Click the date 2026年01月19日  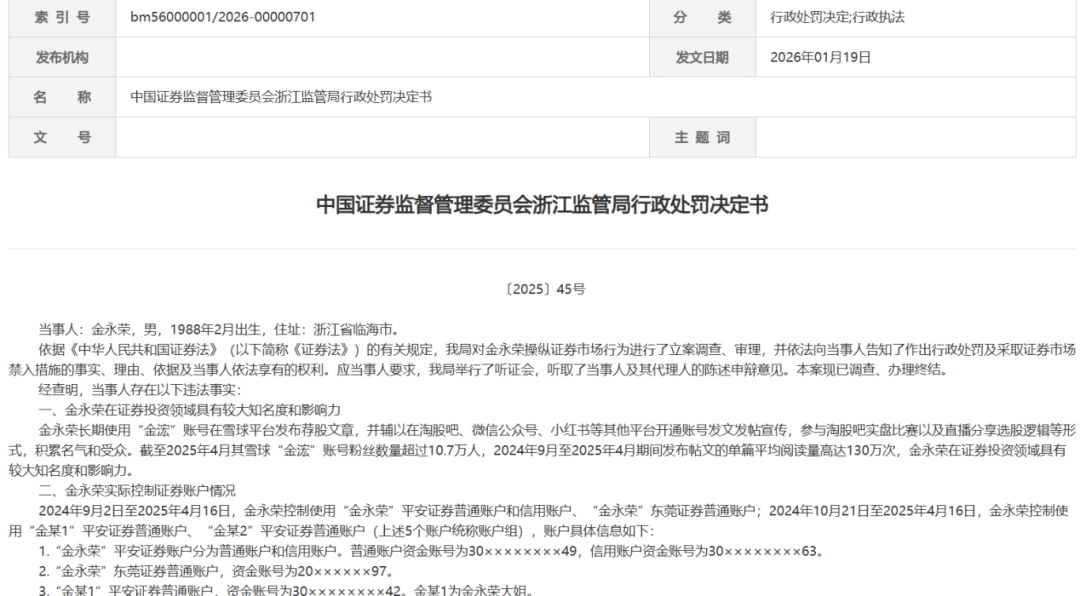click(820, 57)
